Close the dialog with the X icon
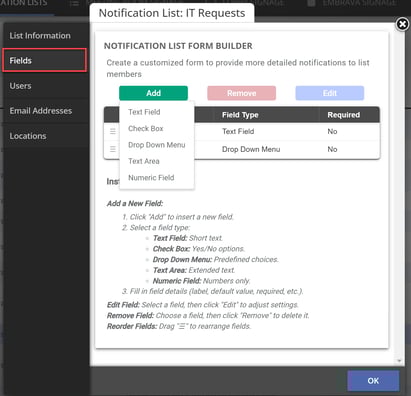This screenshot has width=411, height=396. (x=402, y=24)
